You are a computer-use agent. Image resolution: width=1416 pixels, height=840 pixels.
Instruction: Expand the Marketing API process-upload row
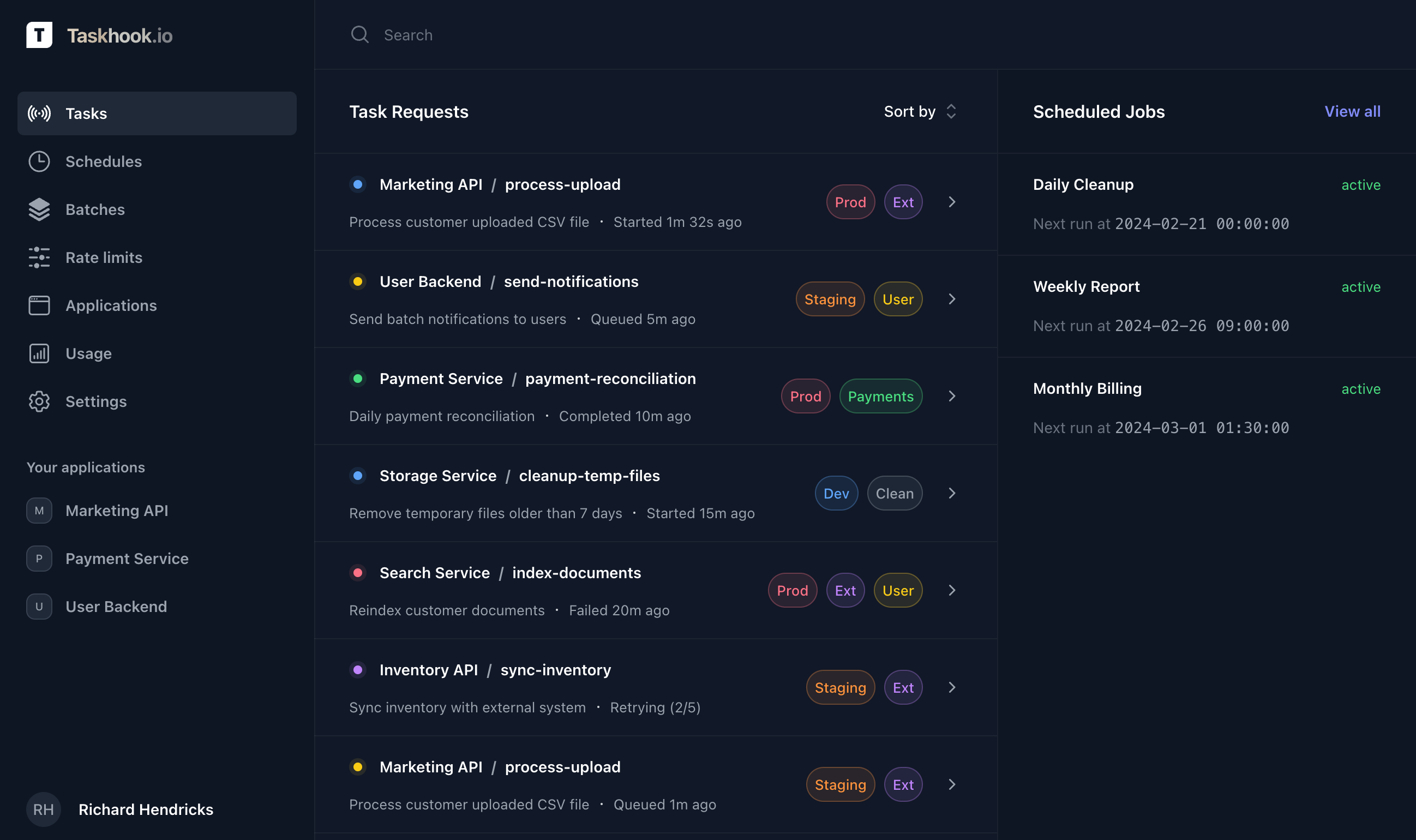coord(952,202)
